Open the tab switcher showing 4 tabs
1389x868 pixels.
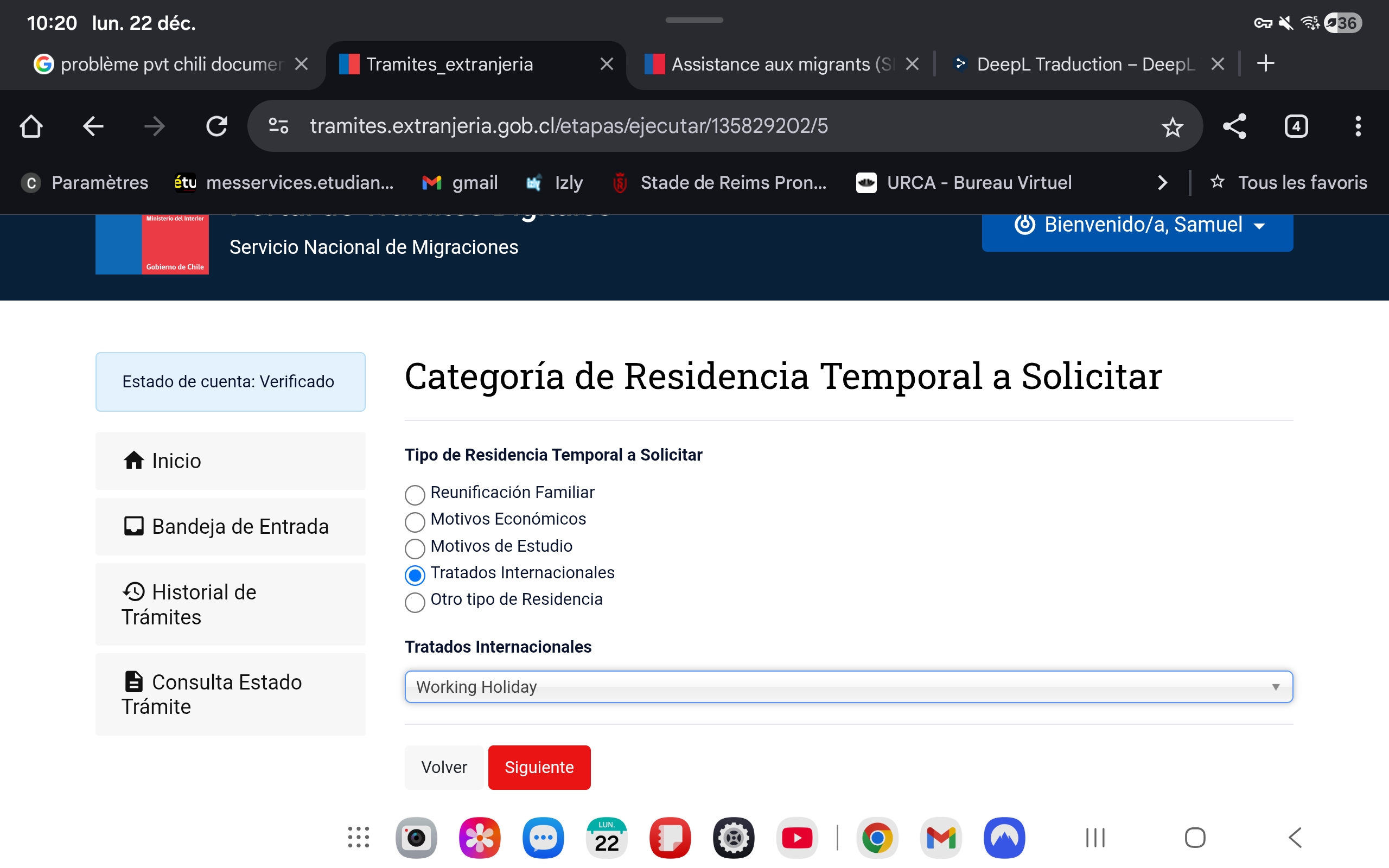(1296, 126)
